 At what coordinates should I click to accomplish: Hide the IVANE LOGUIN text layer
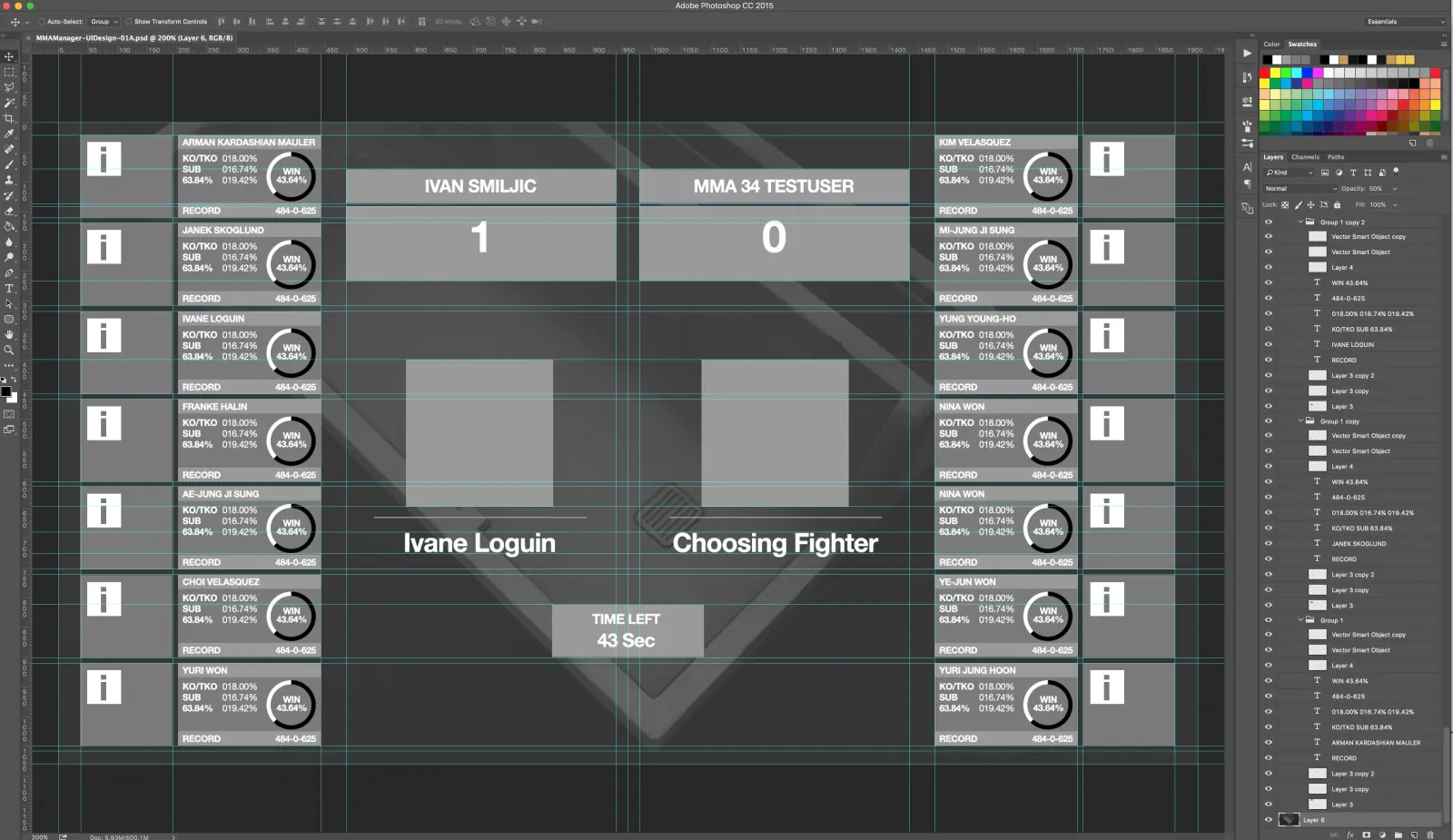tap(1269, 344)
